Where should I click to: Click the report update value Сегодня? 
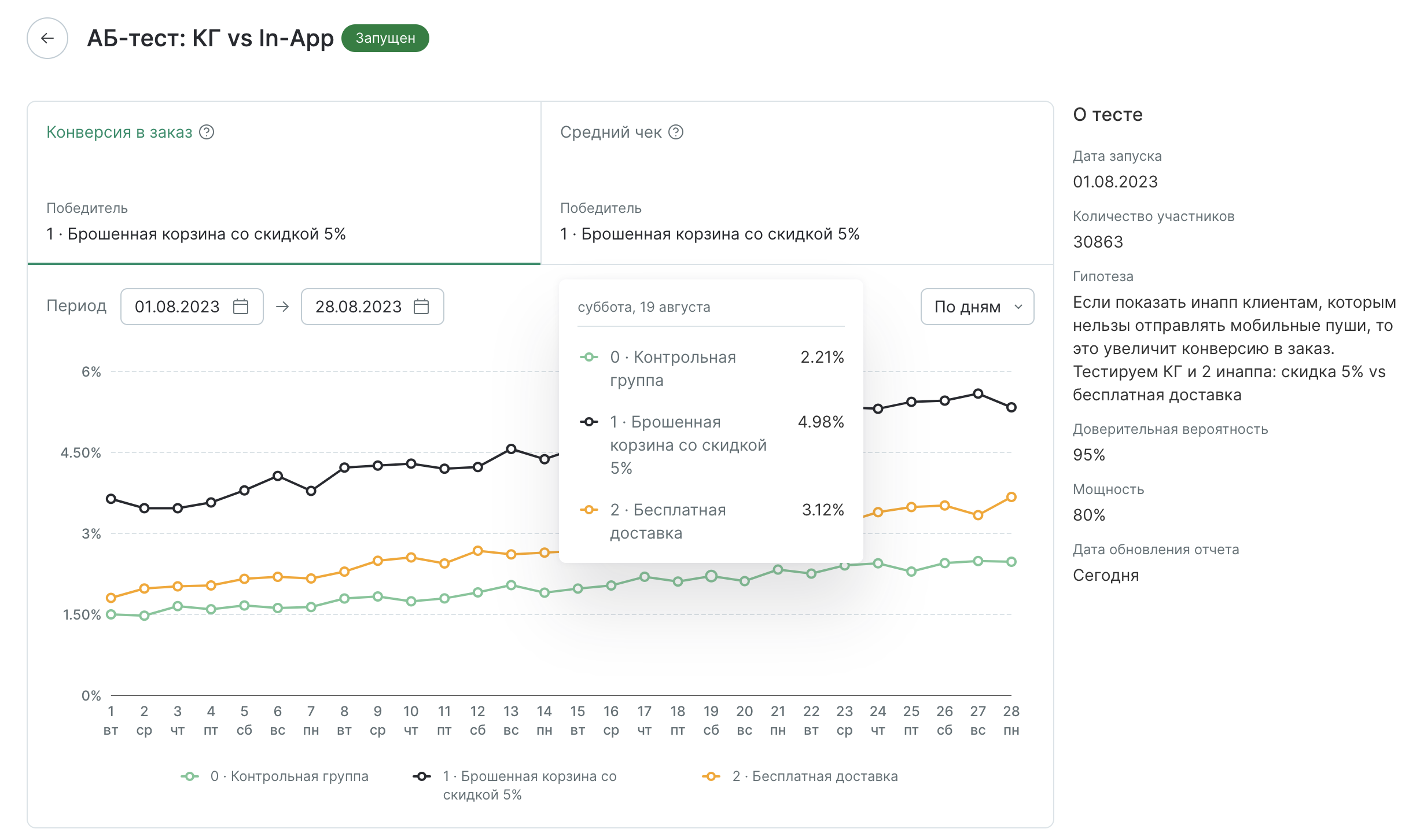point(1106,575)
